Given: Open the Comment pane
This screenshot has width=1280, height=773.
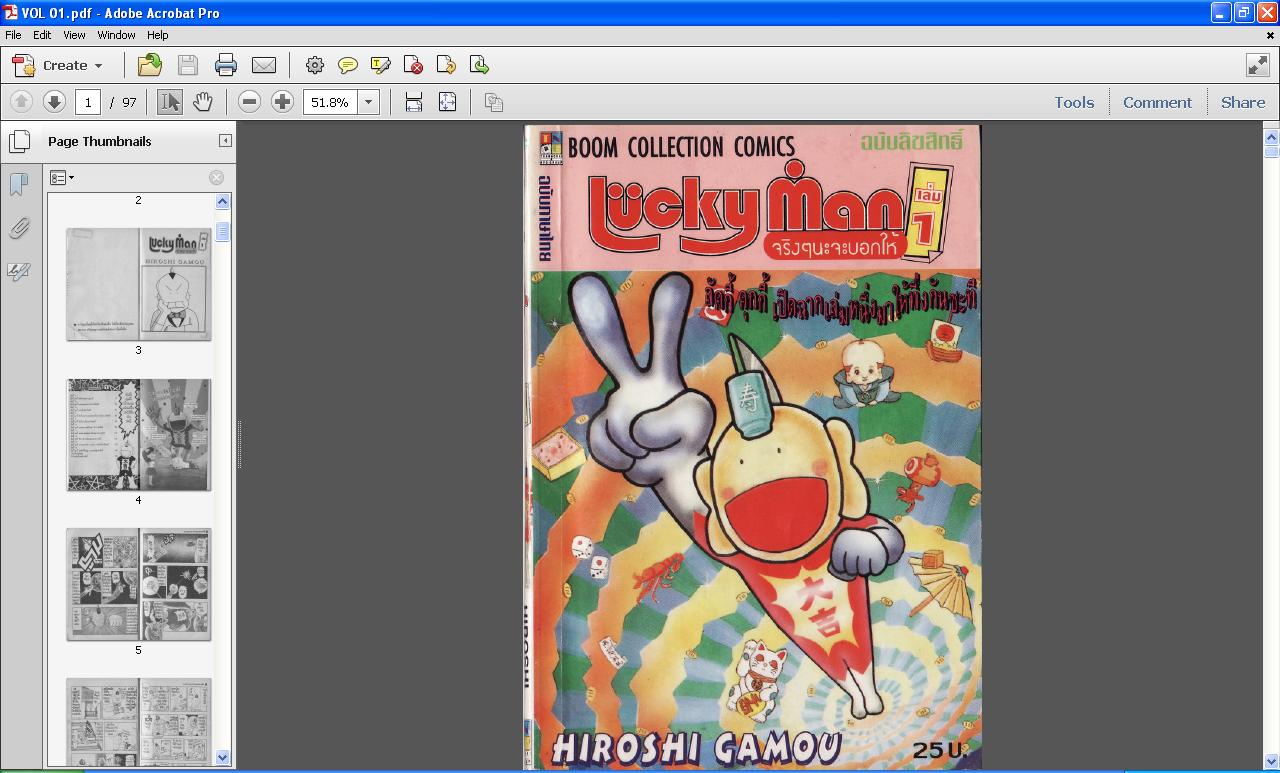Looking at the screenshot, I should click(x=1157, y=102).
